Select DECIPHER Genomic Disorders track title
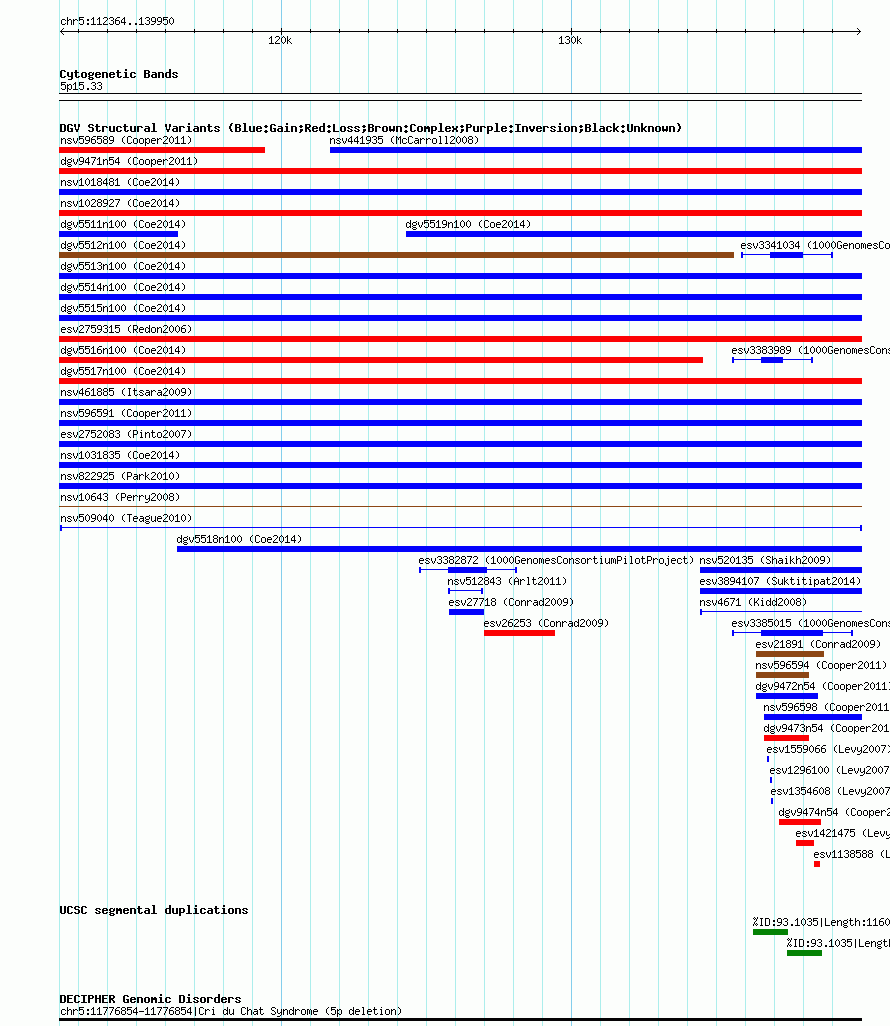The width and height of the screenshot is (890, 1026). 150,999
